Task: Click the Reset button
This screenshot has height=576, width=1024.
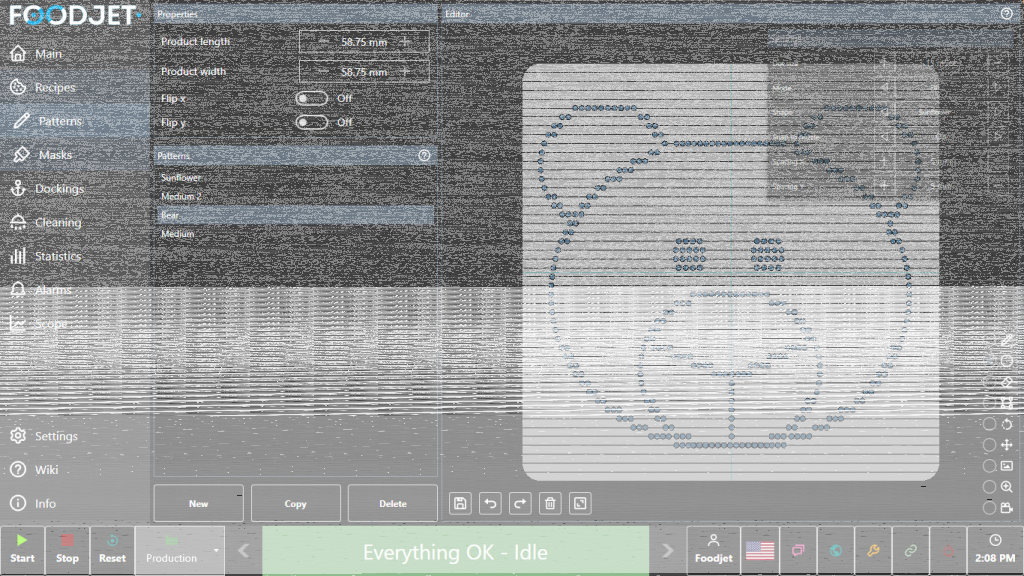Action: [112, 550]
